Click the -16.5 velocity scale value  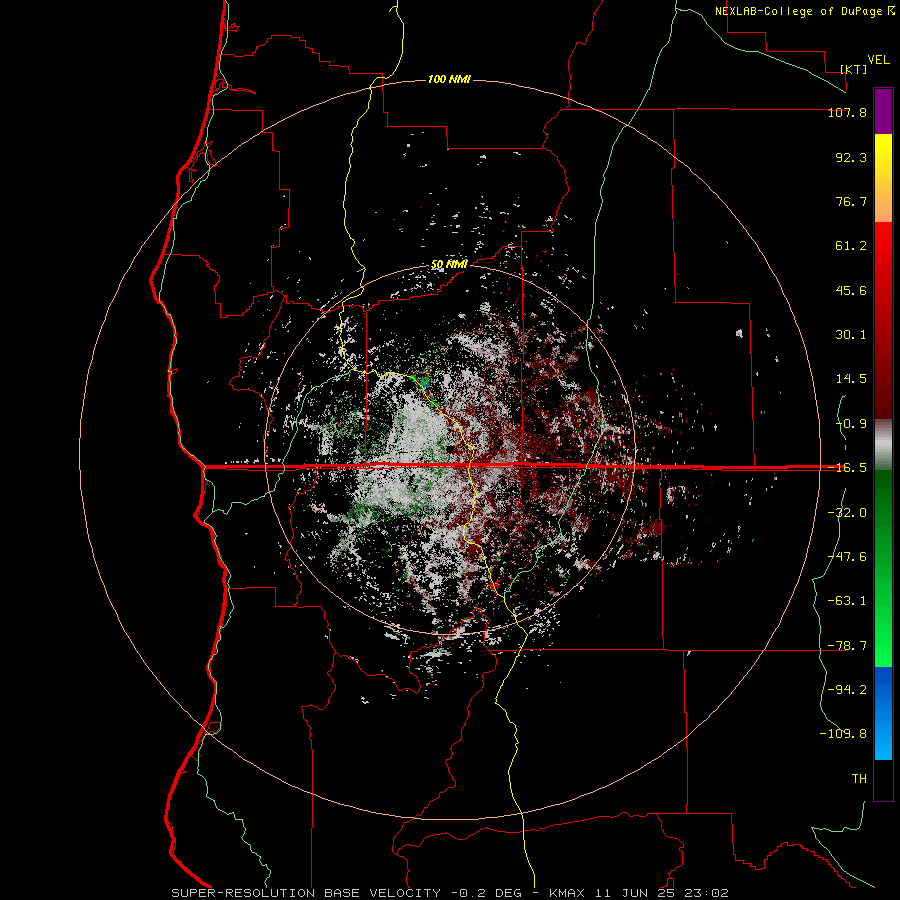coord(847,468)
